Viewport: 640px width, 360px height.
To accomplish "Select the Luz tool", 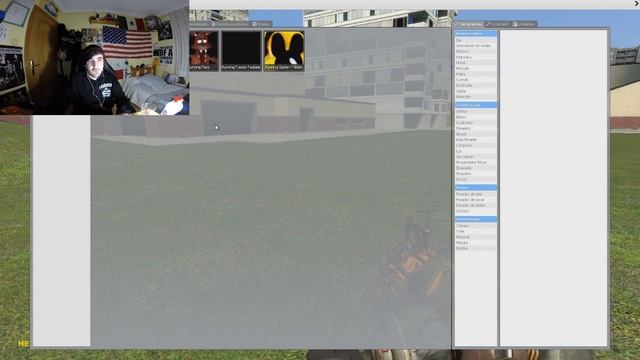I will (x=476, y=151).
